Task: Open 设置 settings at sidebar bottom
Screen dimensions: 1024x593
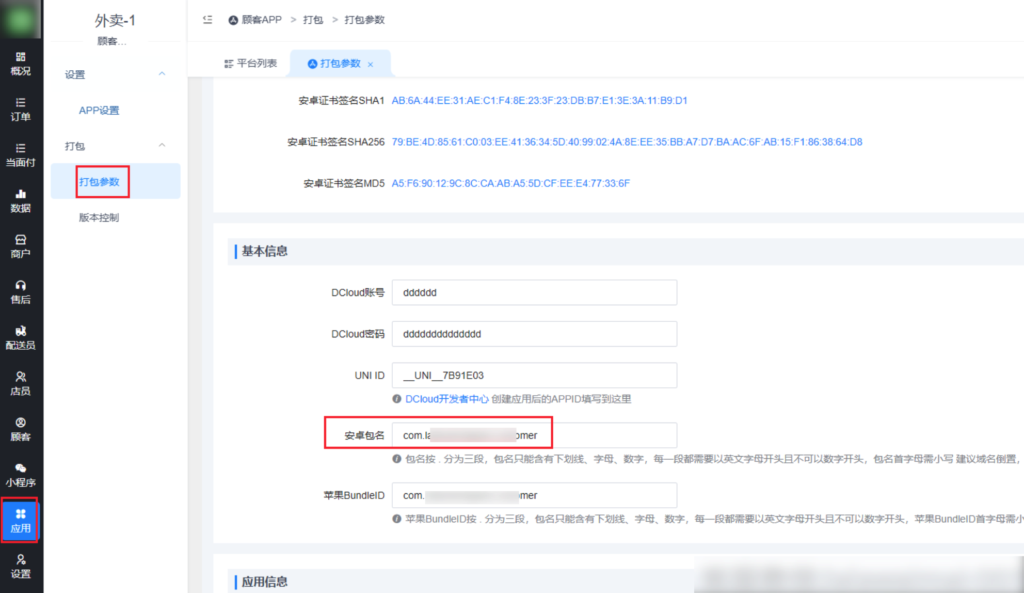Action: (x=20, y=566)
